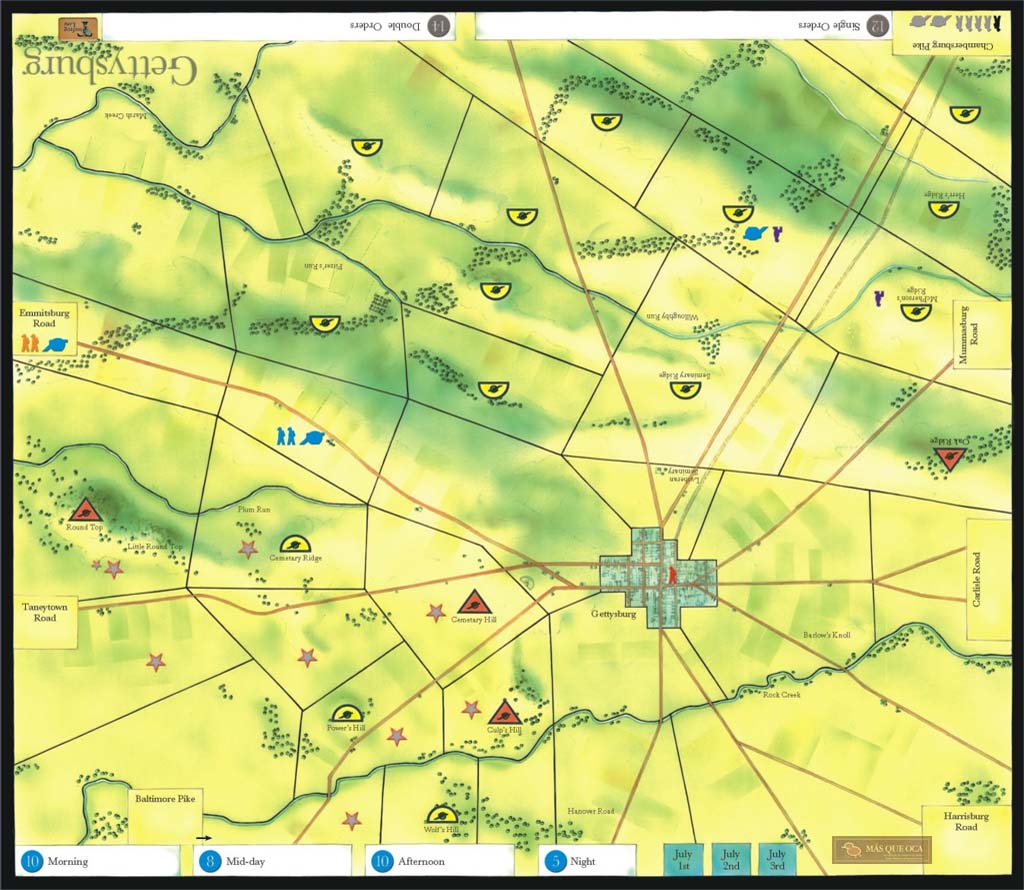Click the teal Gettysburg town street grid
This screenshot has width=1024, height=890.
click(x=658, y=579)
